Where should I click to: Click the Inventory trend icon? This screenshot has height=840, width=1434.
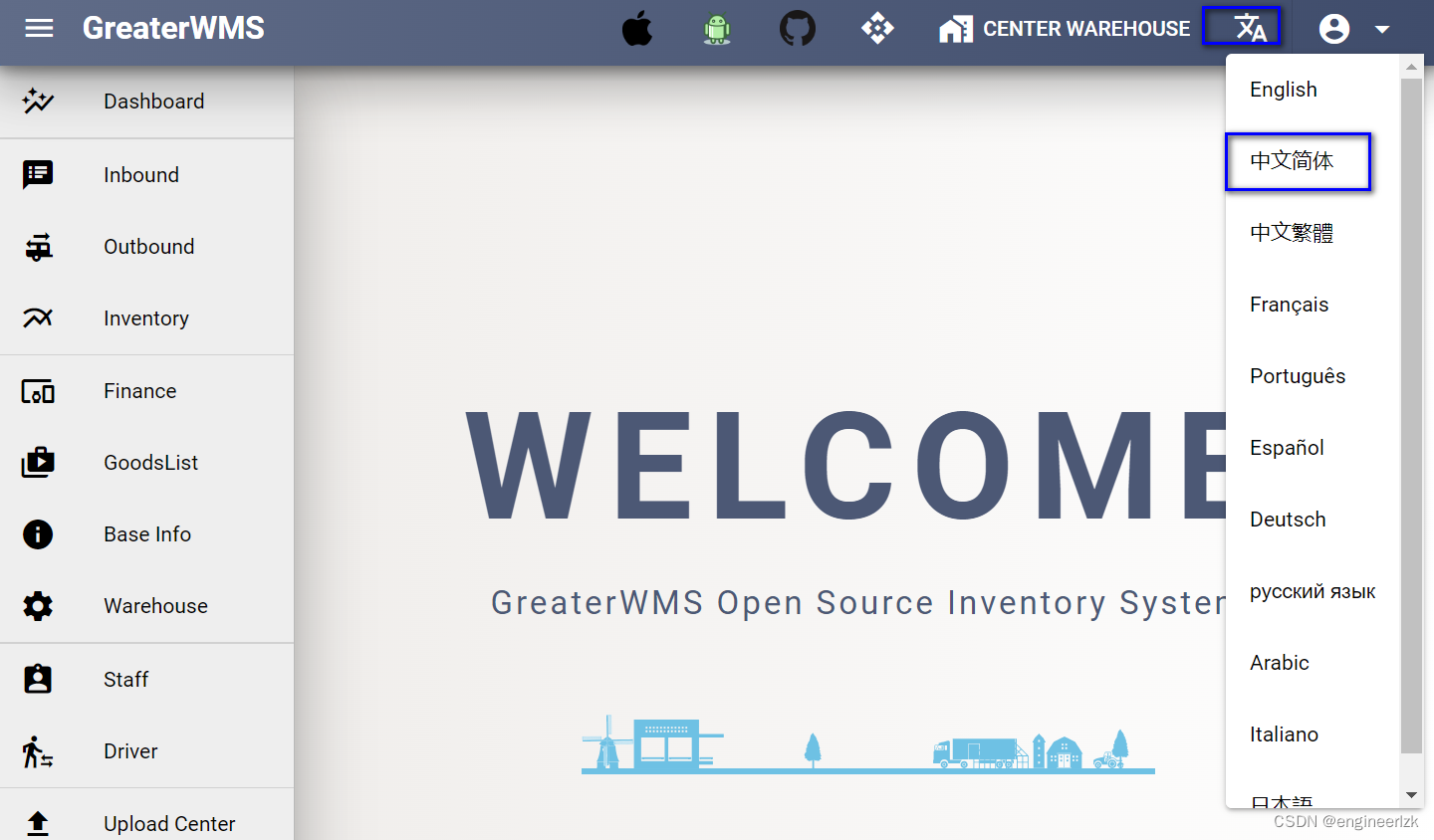[38, 318]
